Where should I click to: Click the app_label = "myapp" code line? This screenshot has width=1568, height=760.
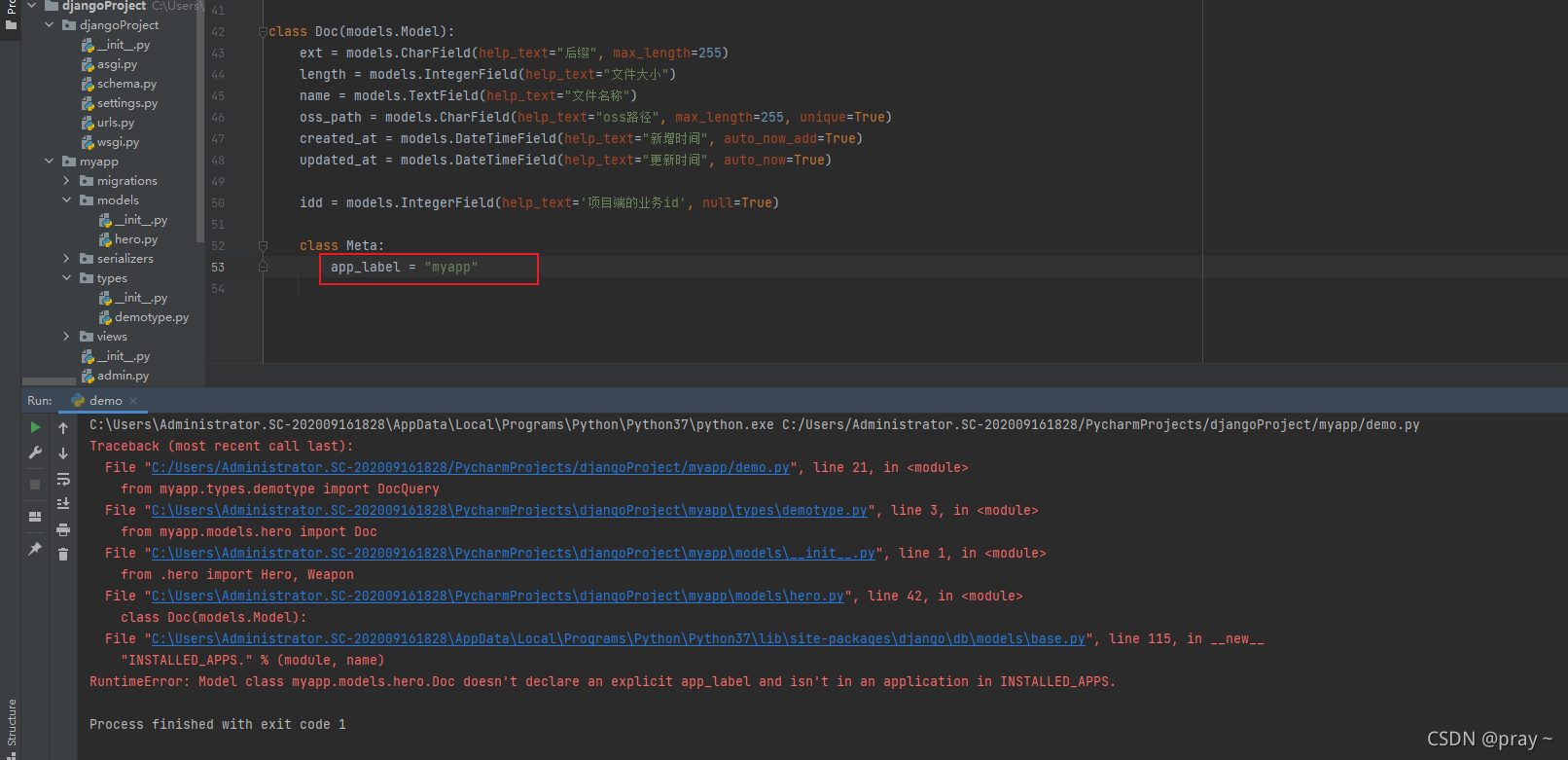(404, 268)
